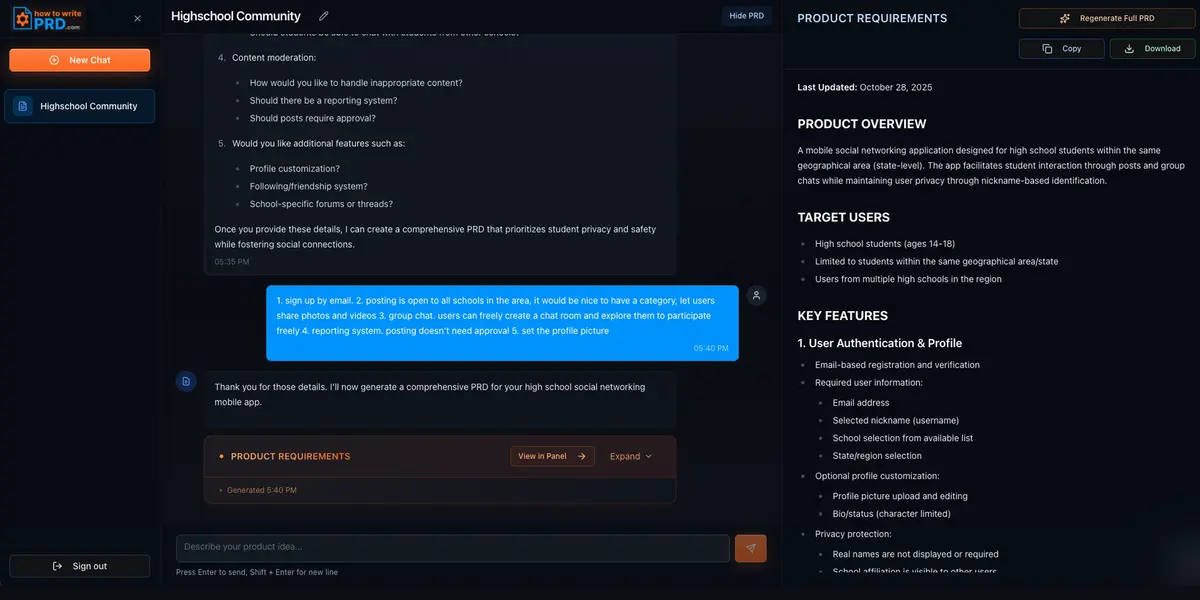Click the user avatar icon beside the blue message
Screen dimensions: 1200x600
[756, 295]
